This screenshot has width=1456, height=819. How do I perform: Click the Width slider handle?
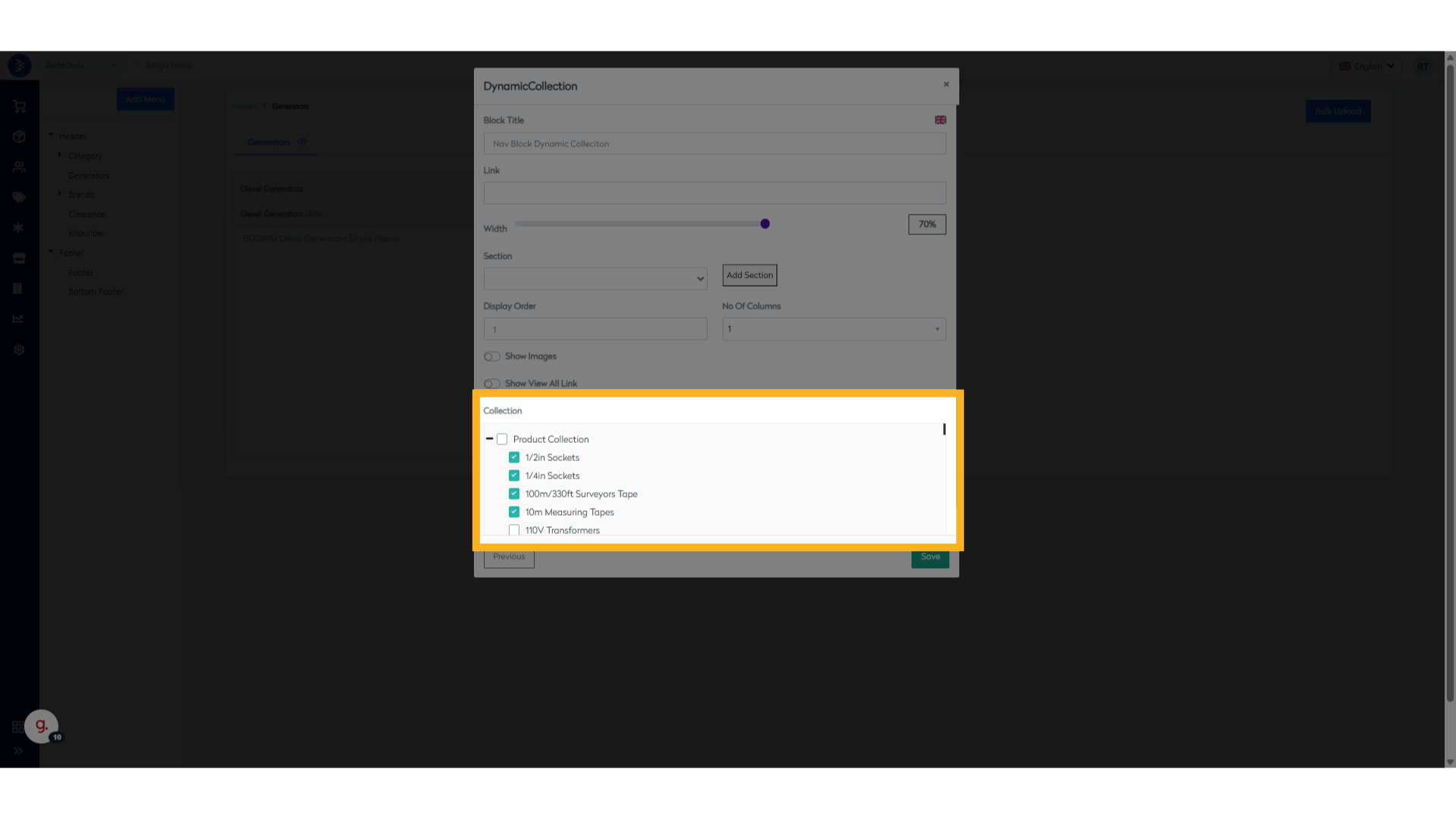[765, 224]
